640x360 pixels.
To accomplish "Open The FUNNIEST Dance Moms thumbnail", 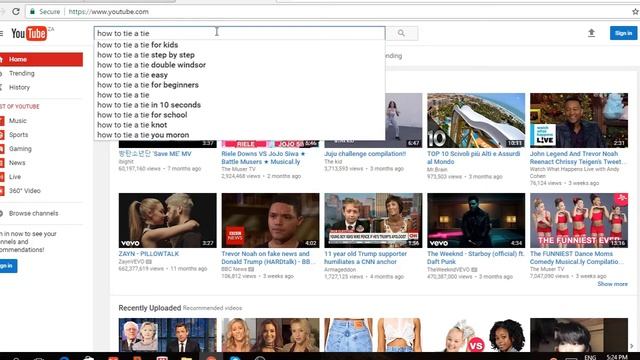I will 579,220.
